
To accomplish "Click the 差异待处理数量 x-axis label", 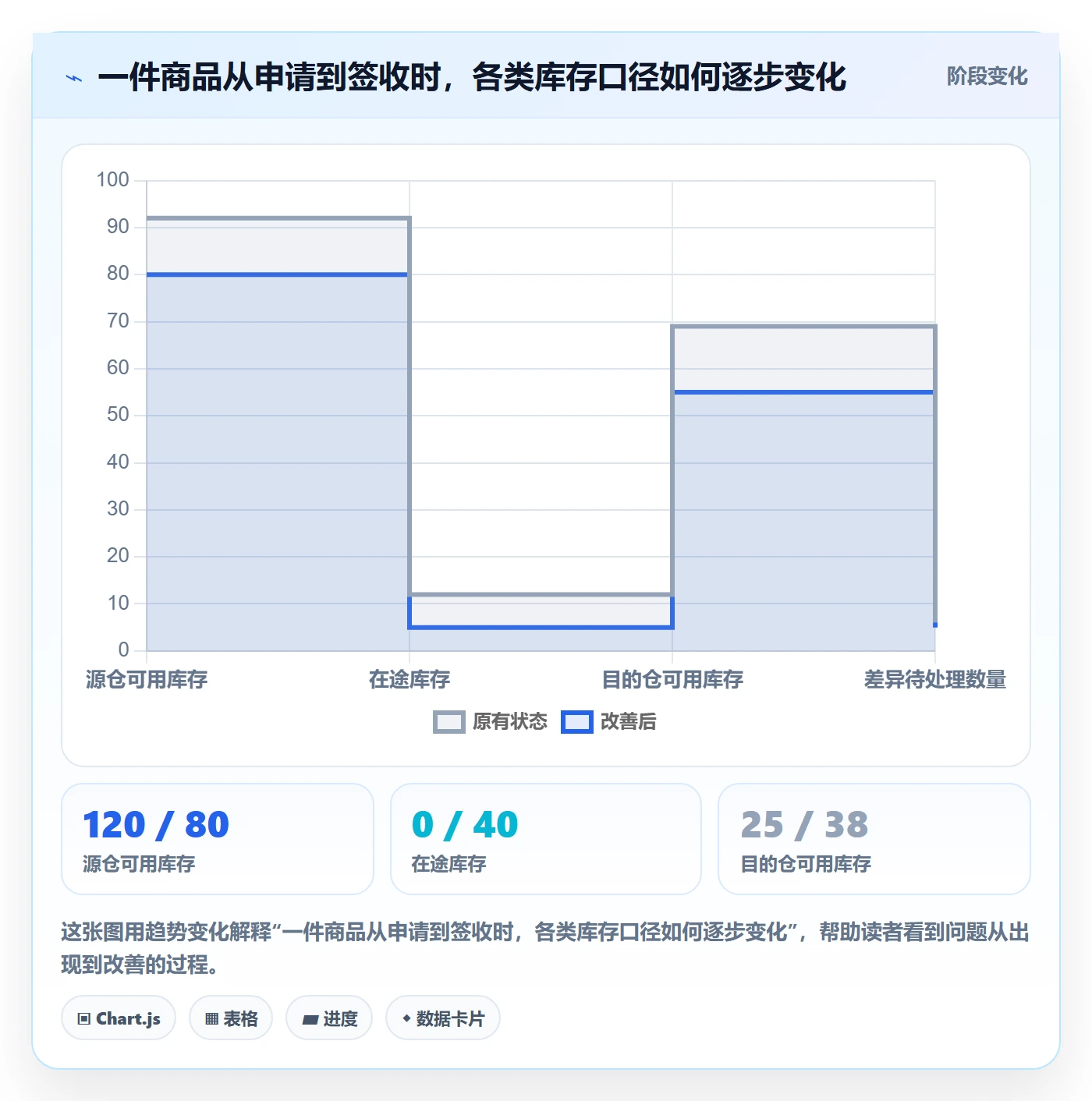I will 935,680.
